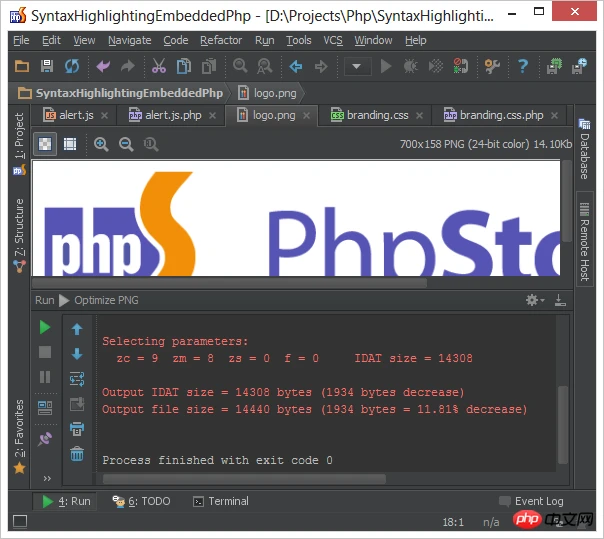
Task: Open Find with the magnifier icon
Action: 240,66
